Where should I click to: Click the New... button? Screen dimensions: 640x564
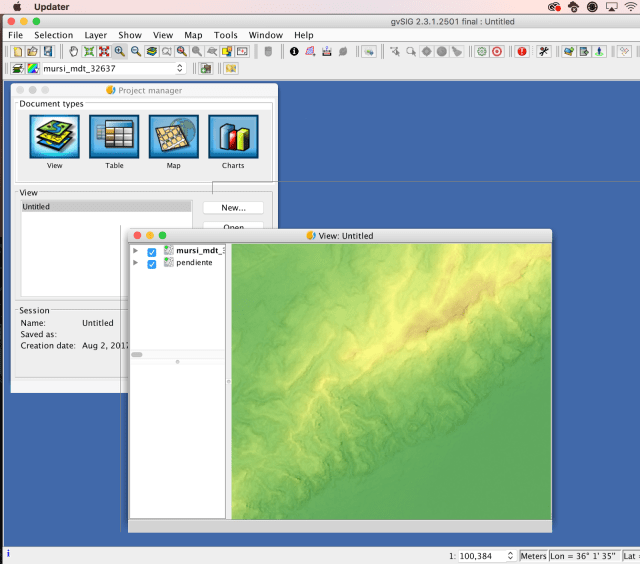click(233, 208)
